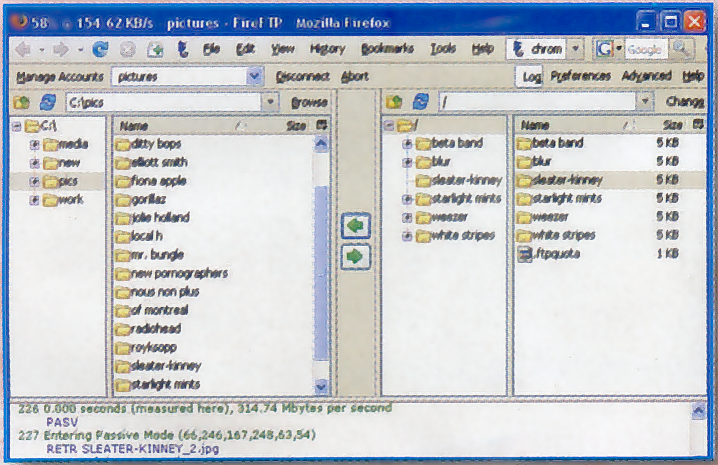Open dropdown next to chrom toolbar field
This screenshot has width=718, height=465.
pyautogui.click(x=576, y=48)
